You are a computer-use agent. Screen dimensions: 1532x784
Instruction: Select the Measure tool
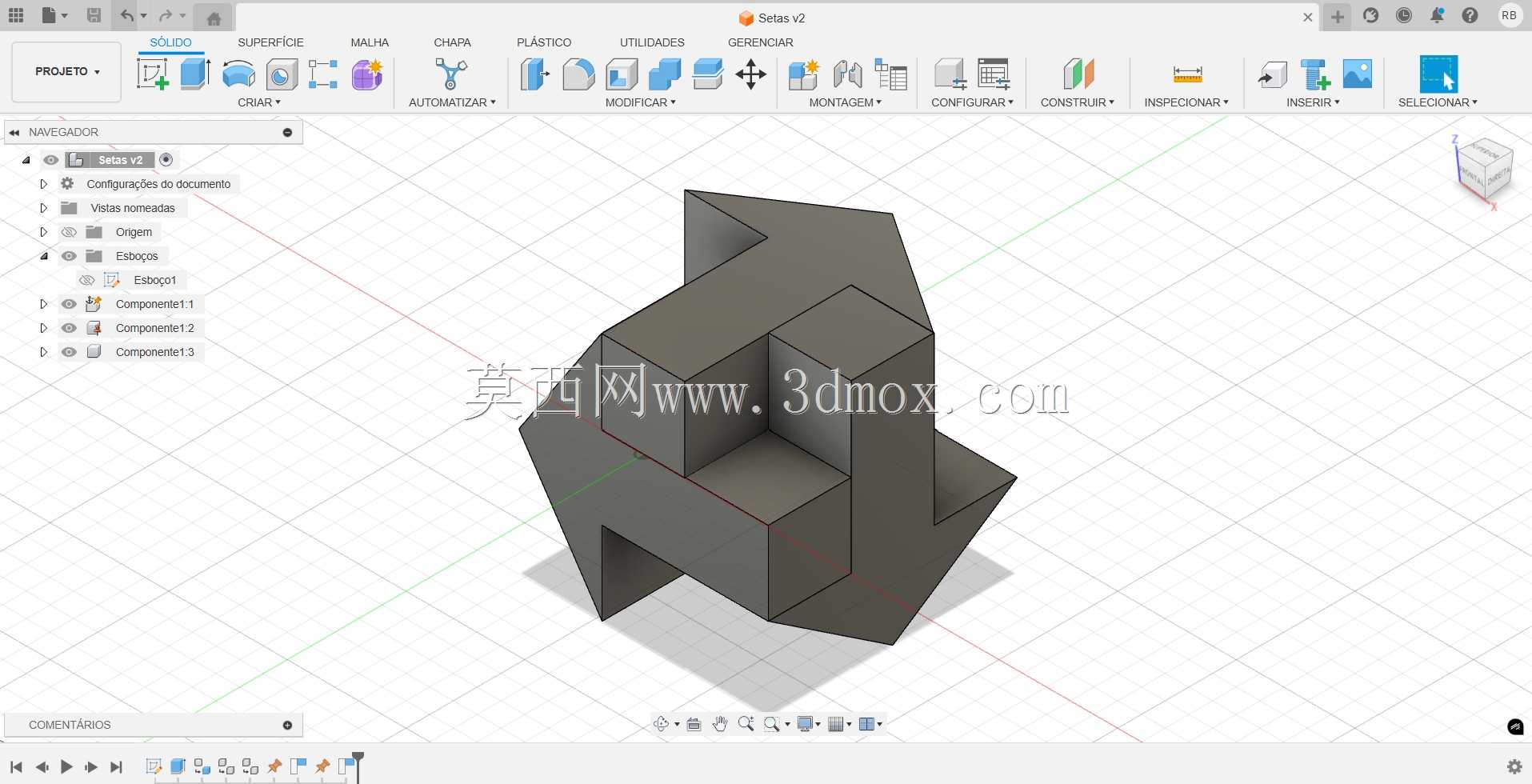[1187, 74]
